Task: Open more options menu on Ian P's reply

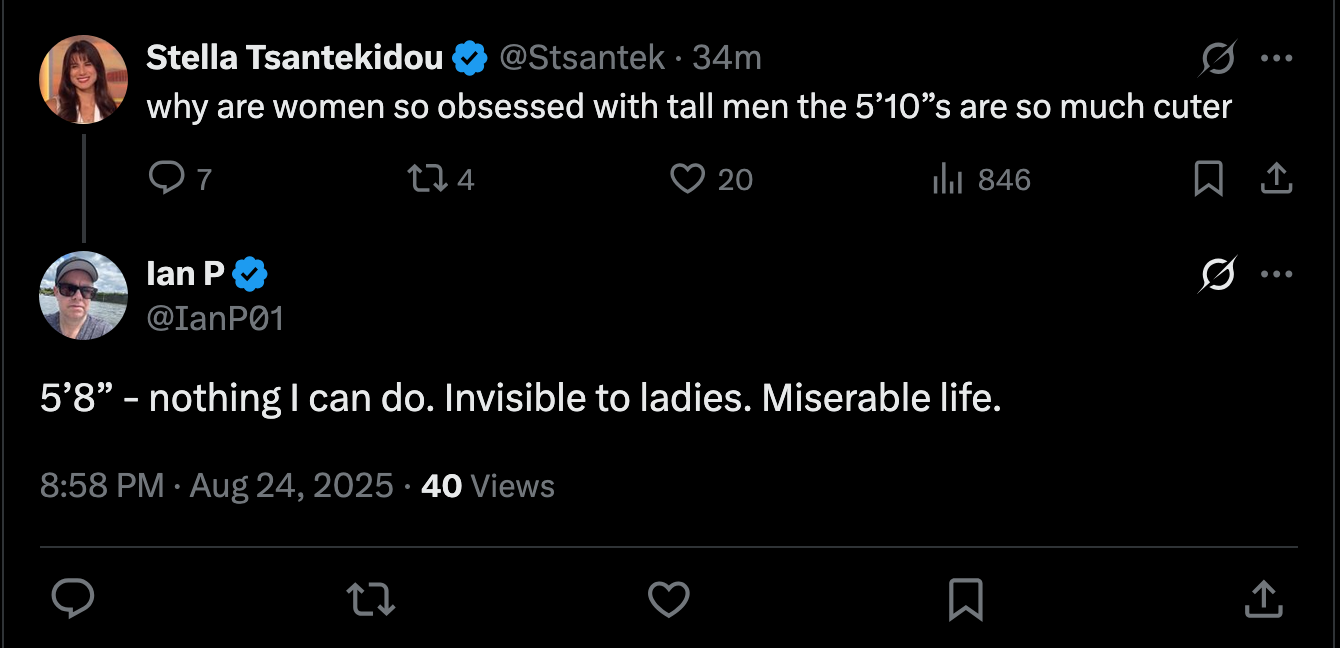Action: coord(1276,275)
